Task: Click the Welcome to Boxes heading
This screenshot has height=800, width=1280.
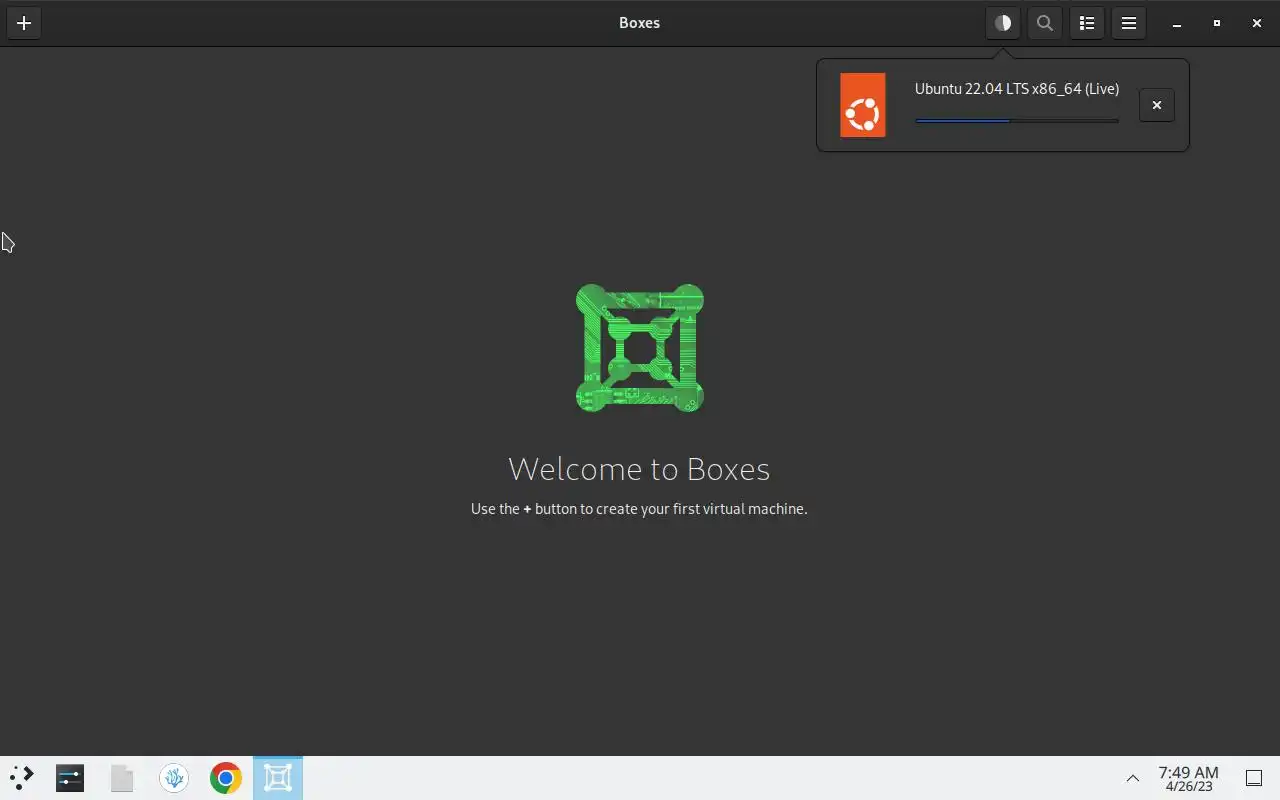Action: 639,469
